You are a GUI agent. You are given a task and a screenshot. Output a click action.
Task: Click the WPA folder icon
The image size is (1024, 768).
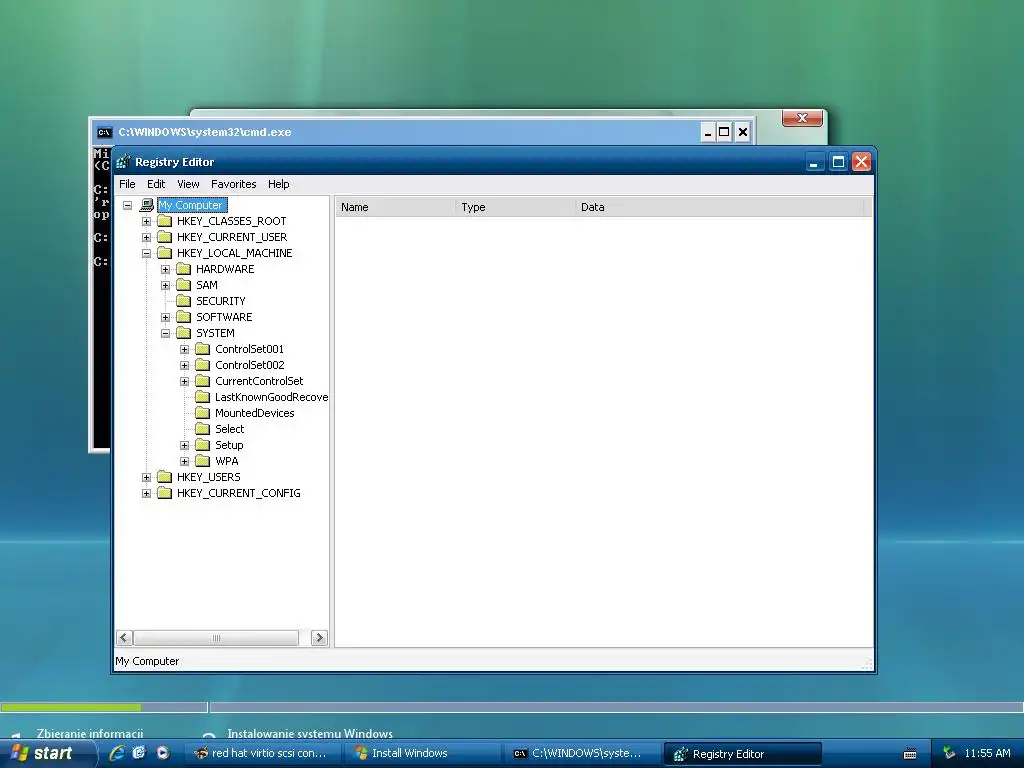(202, 461)
